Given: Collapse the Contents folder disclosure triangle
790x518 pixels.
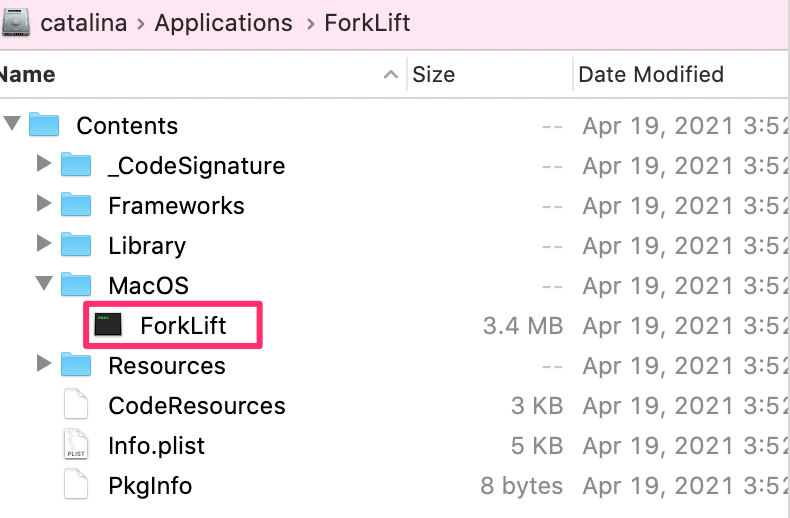Looking at the screenshot, I should (12, 123).
